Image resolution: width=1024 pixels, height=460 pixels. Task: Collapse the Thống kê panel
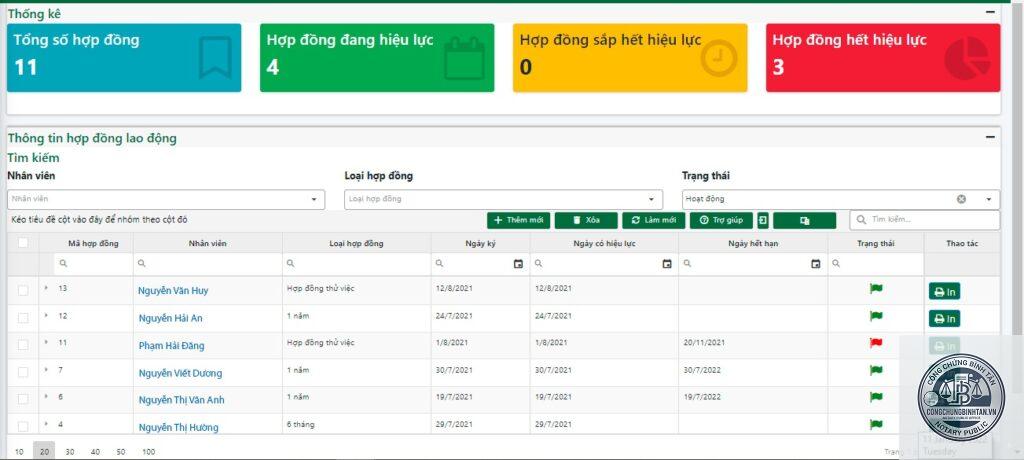pyautogui.click(x=990, y=12)
